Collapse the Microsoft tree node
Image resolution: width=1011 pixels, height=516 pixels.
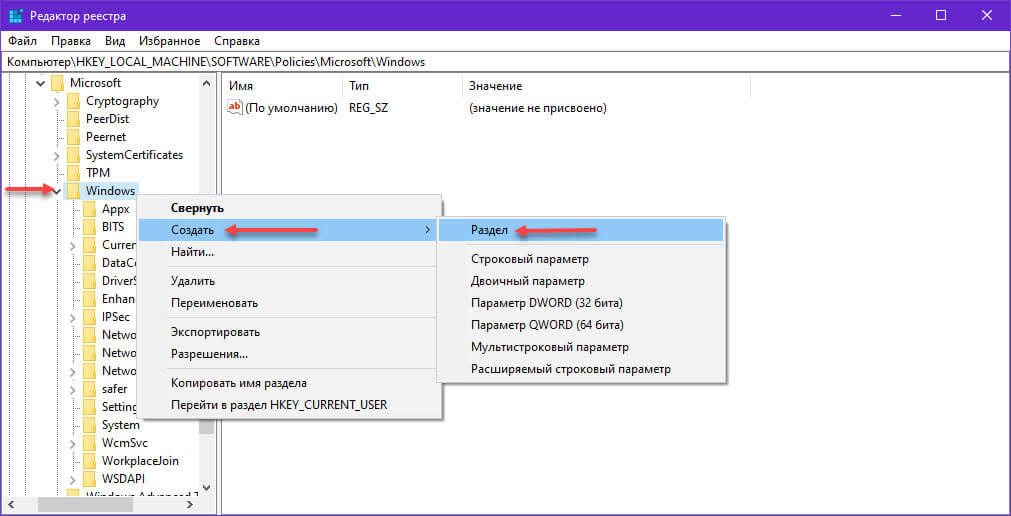point(41,83)
